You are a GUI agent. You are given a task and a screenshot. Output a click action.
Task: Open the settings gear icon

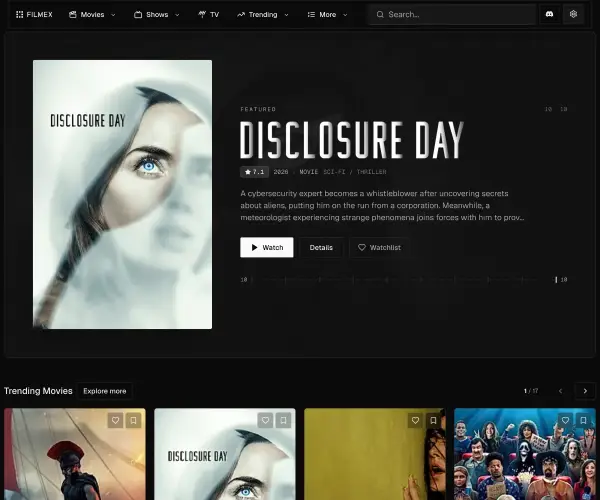click(573, 14)
